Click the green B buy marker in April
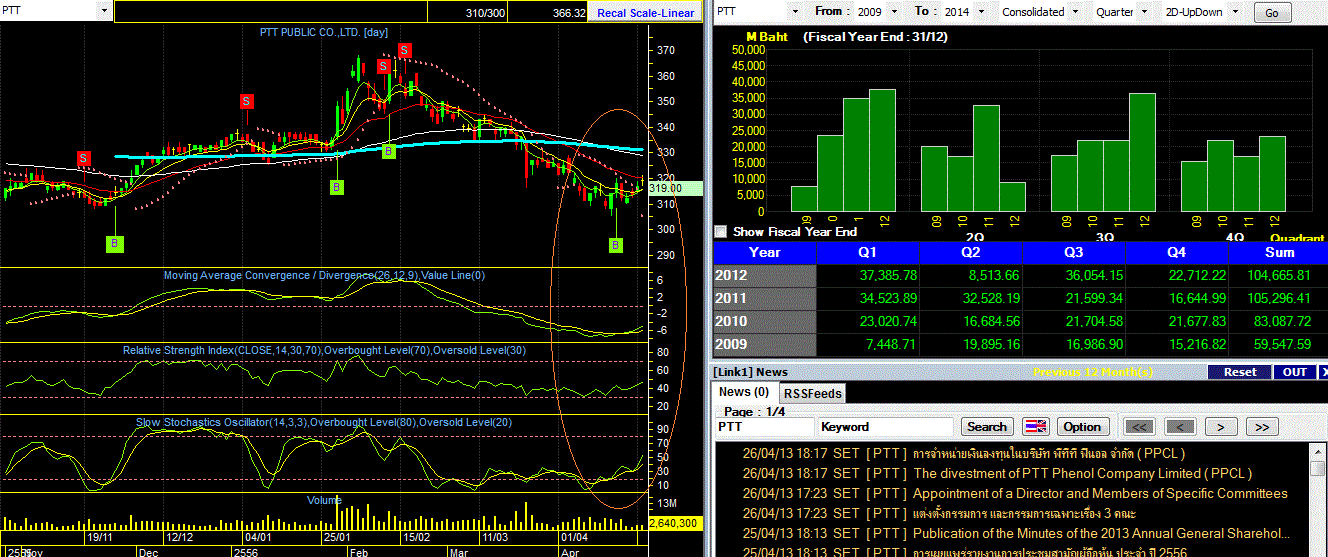The width and height of the screenshot is (1328, 557). (x=616, y=245)
